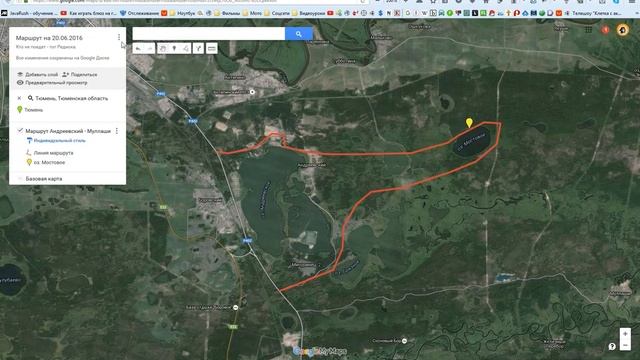Click the map title Маршрут на 20.06.2016

tap(49, 38)
